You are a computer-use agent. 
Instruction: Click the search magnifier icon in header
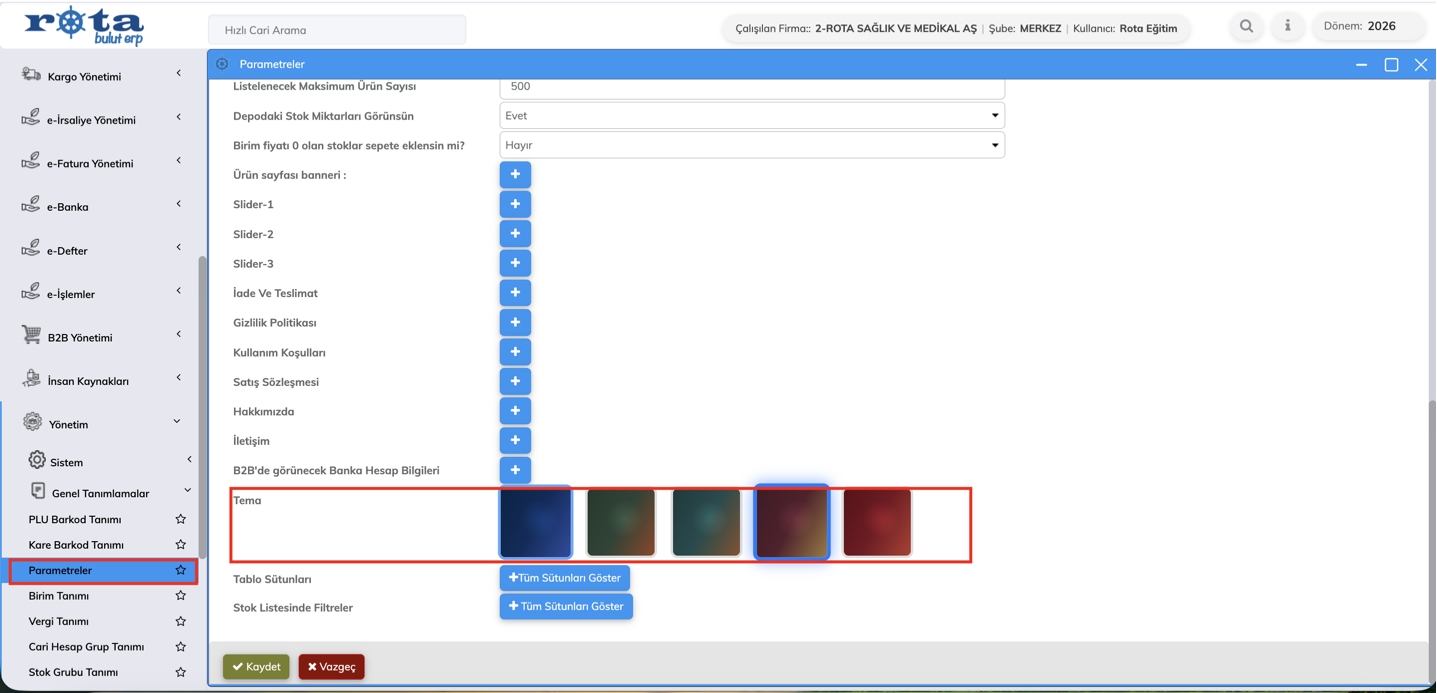click(1246, 27)
